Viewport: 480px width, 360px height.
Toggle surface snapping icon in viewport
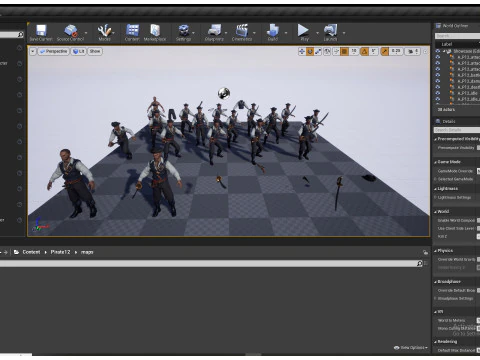336,51
